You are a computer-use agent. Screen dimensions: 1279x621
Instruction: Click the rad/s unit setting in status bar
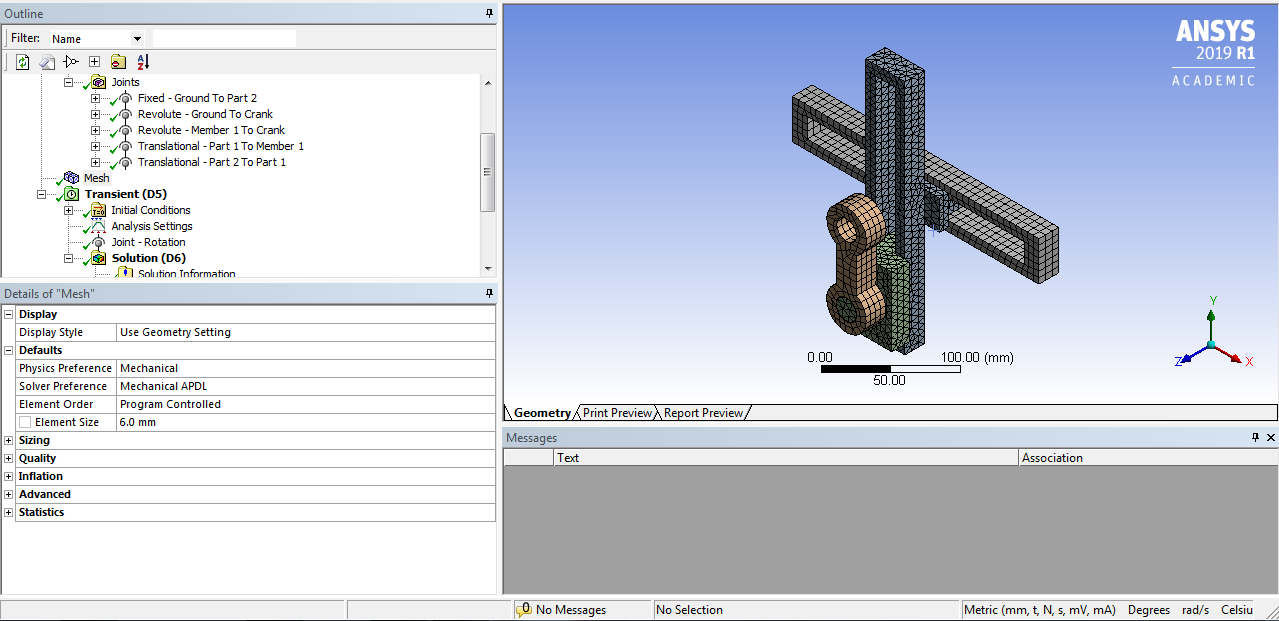[1195, 609]
